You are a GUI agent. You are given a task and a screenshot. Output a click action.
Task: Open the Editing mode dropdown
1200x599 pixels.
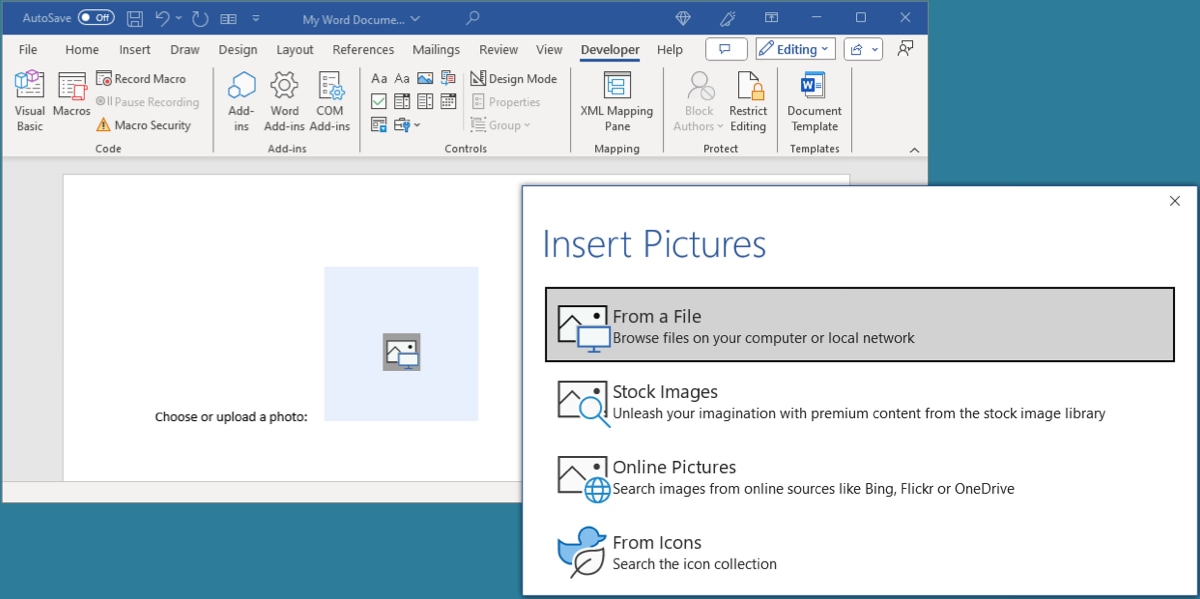(795, 48)
